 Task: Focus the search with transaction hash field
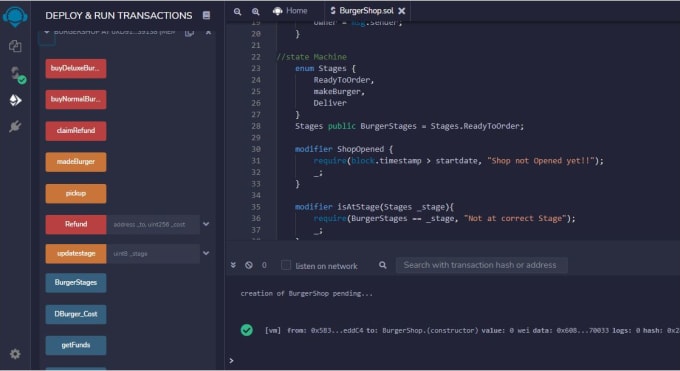click(x=481, y=265)
